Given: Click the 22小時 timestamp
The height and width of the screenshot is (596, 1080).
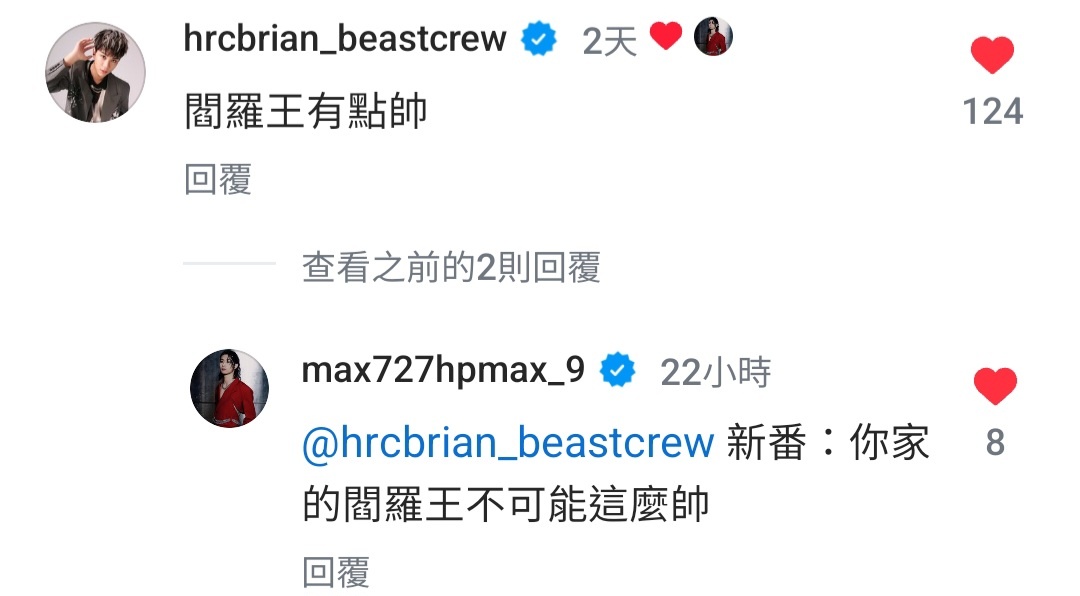Looking at the screenshot, I should pos(716,373).
